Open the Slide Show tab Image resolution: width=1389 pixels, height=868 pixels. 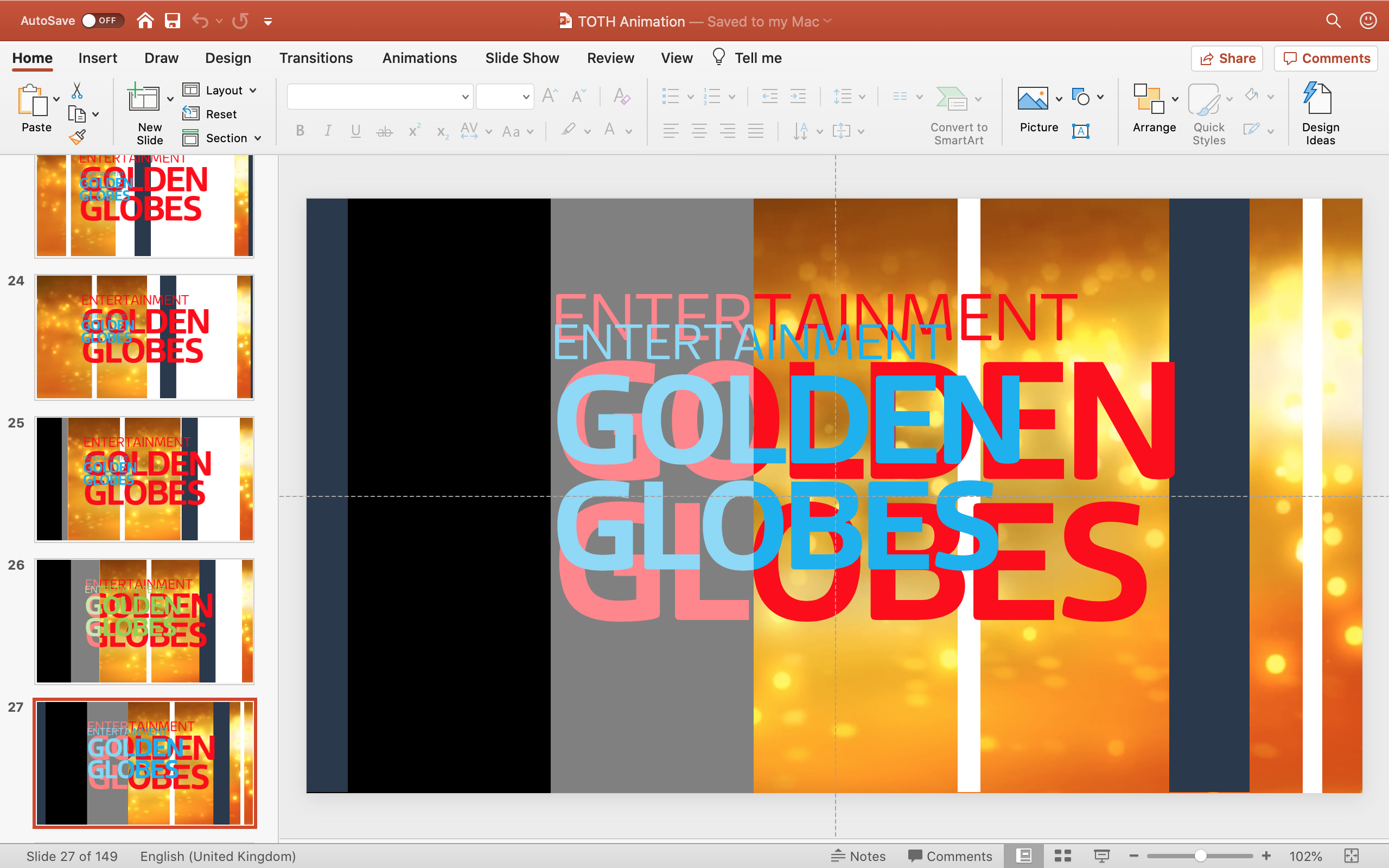click(522, 58)
